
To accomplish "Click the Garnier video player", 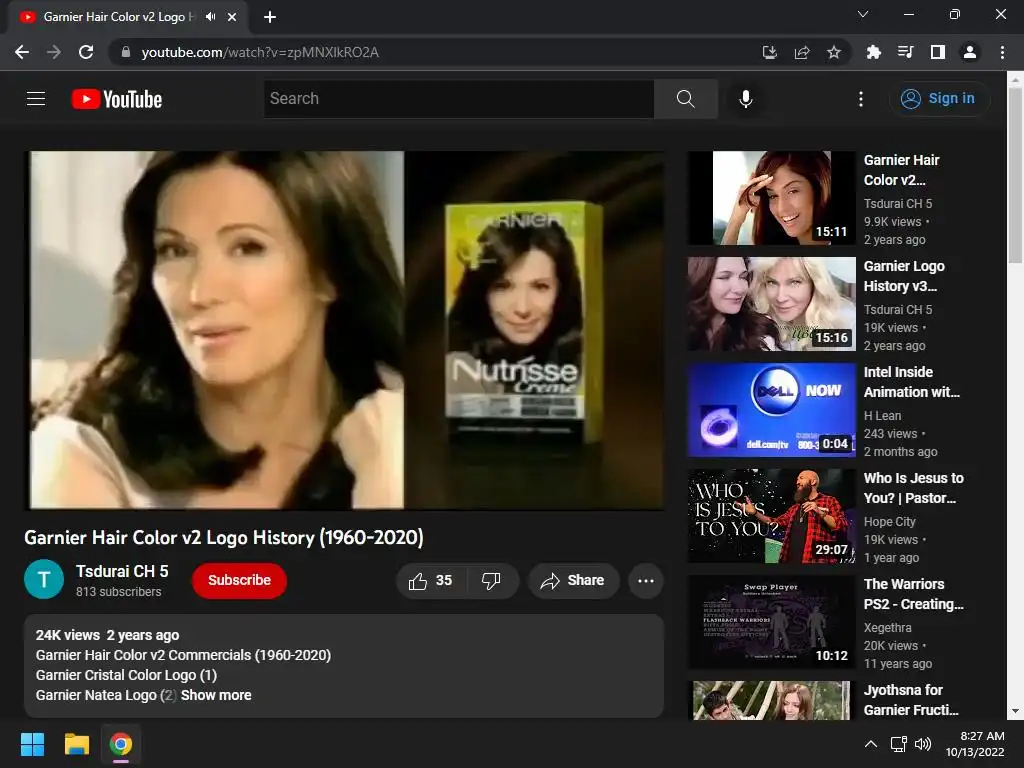I will tap(345, 330).
